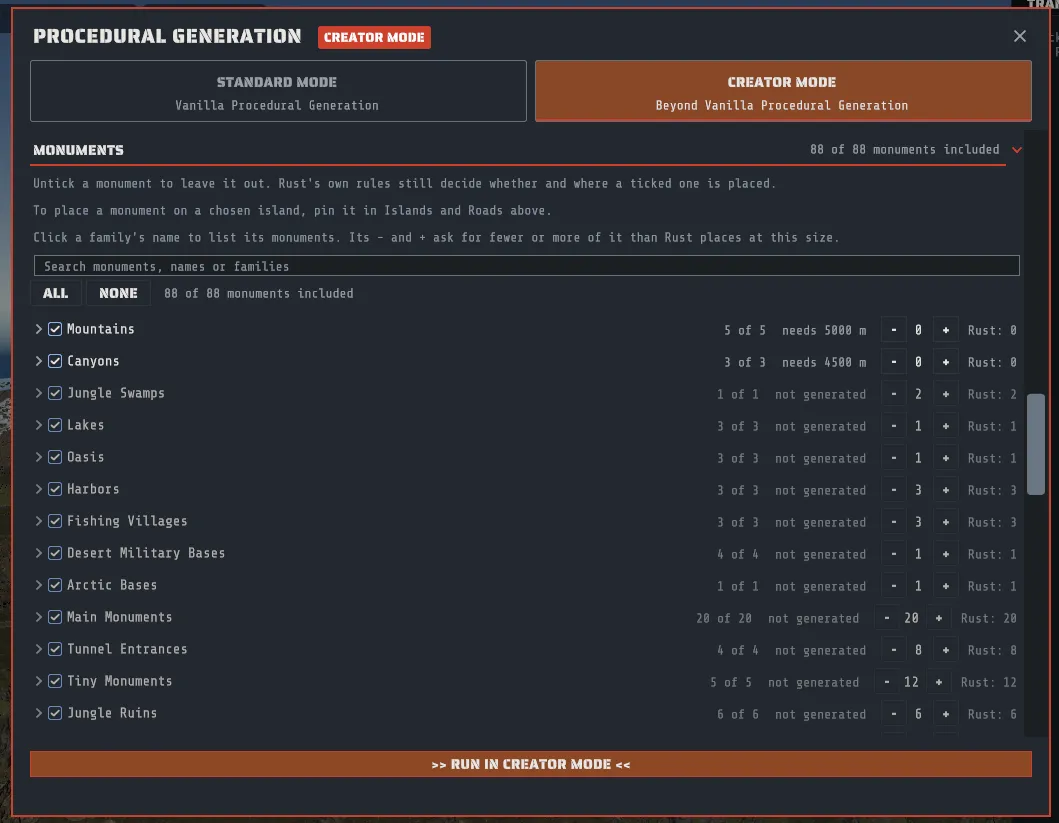Run generation in Creator Mode
1059x823 pixels.
pos(530,764)
